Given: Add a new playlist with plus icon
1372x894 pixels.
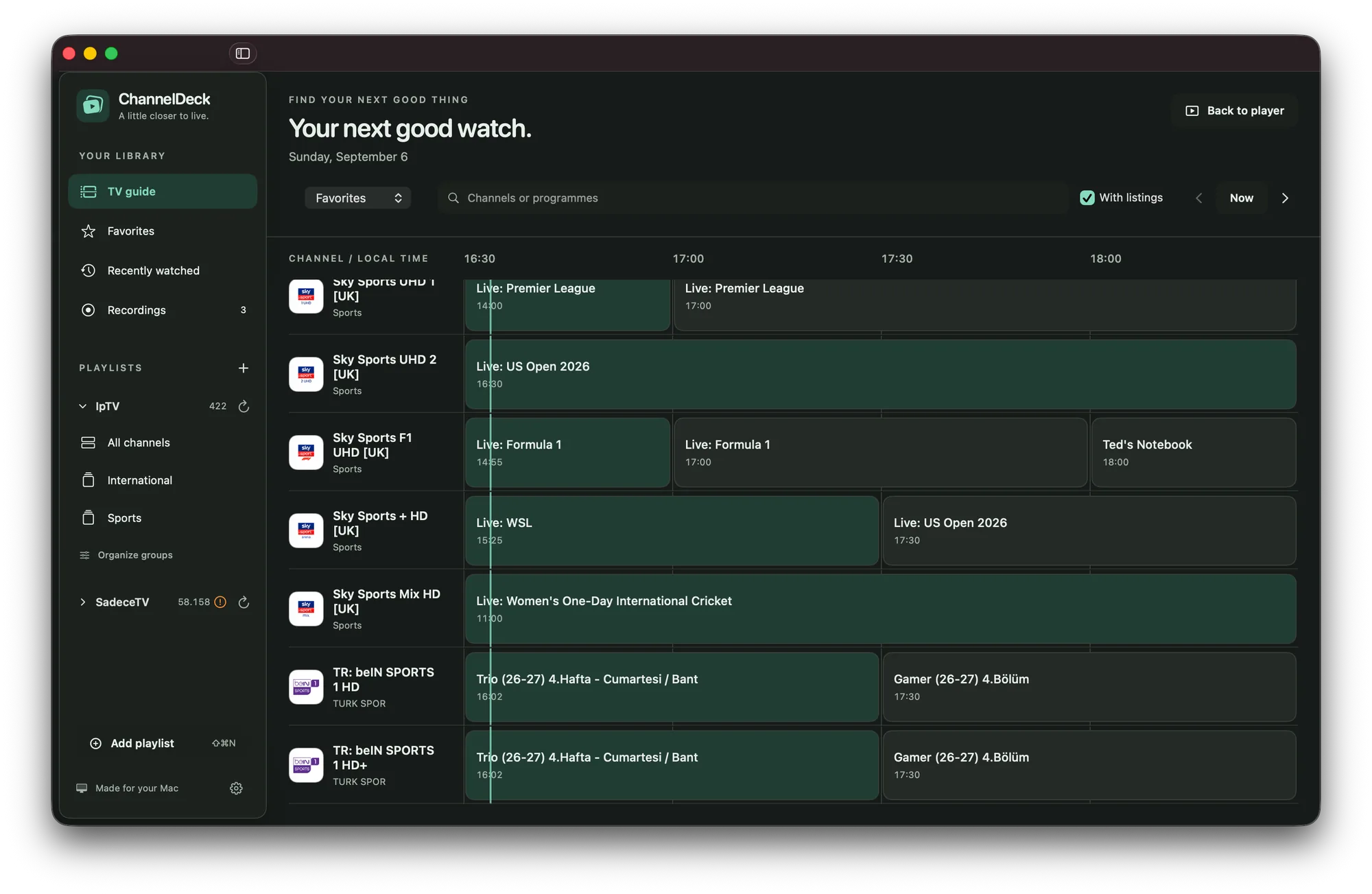Looking at the screenshot, I should coord(243,368).
